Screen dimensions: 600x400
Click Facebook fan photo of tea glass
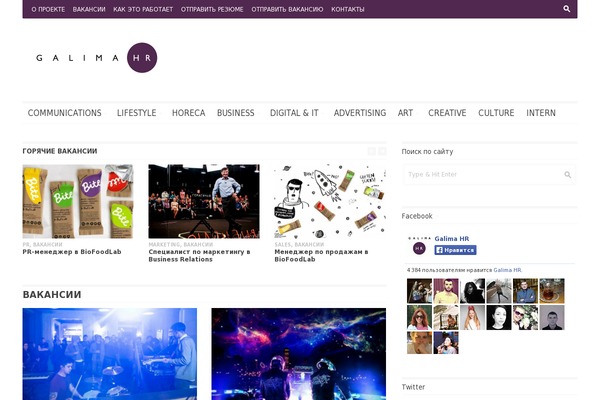(x=552, y=291)
